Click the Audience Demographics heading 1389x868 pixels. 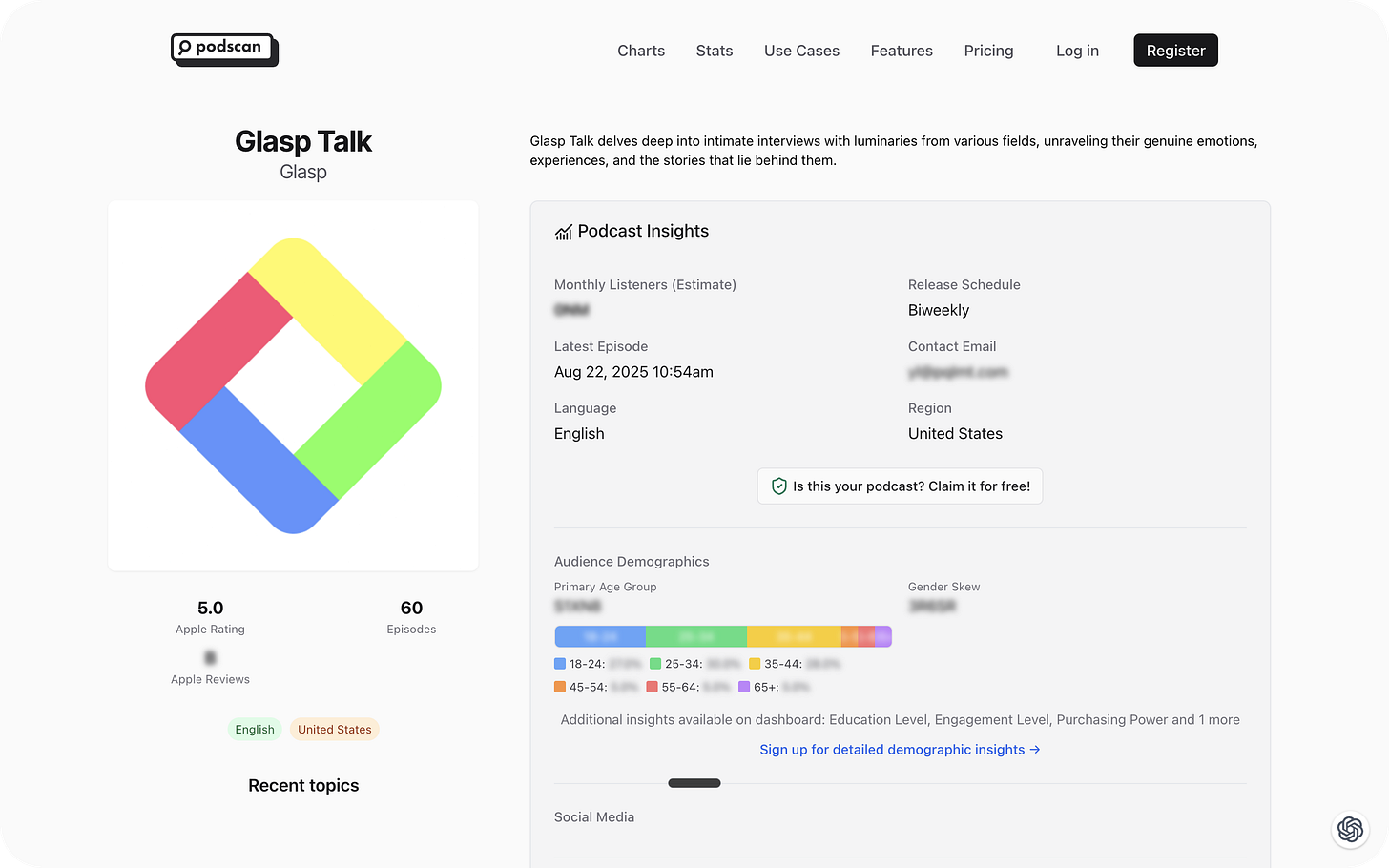pyautogui.click(x=632, y=562)
